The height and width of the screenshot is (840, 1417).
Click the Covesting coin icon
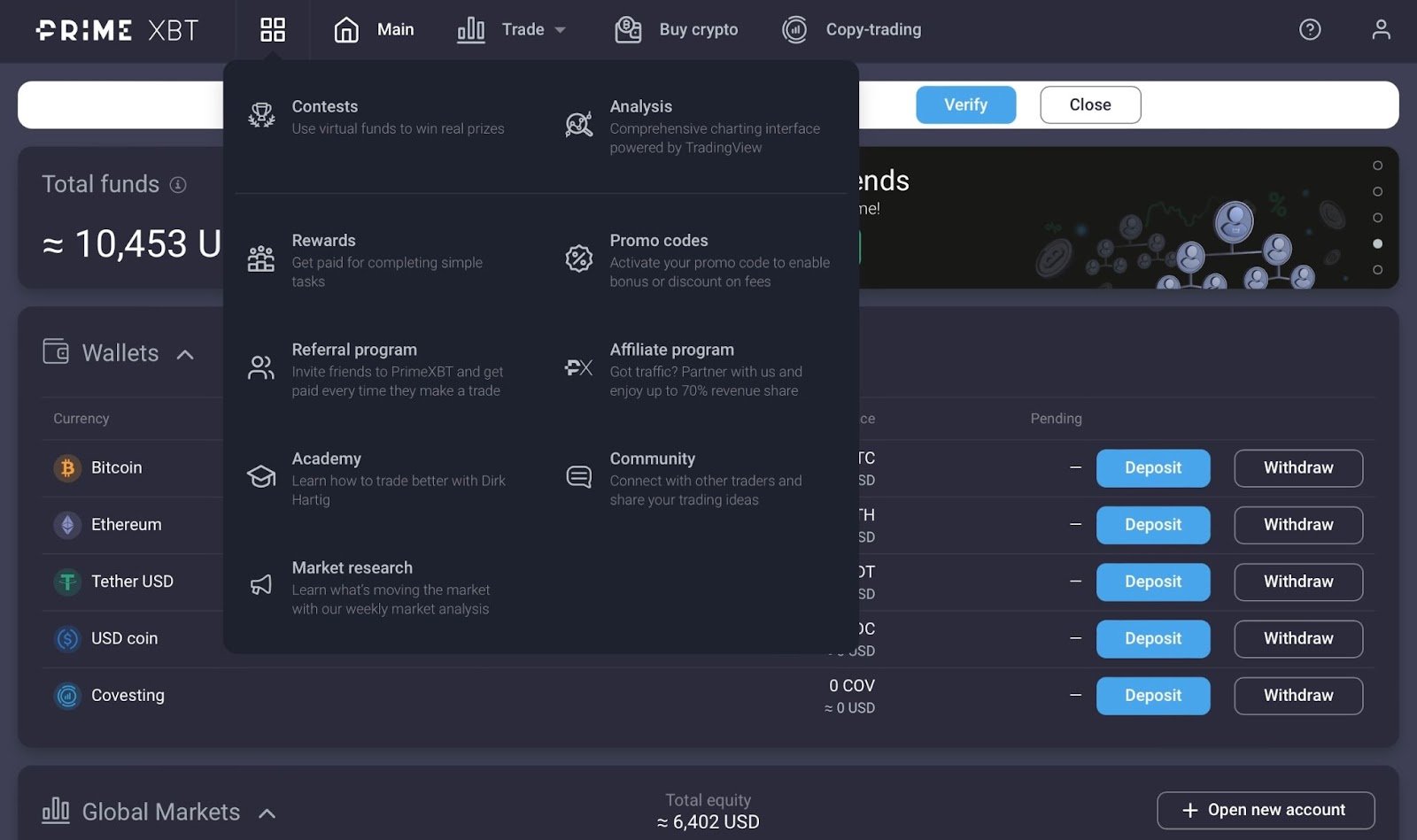(67, 696)
